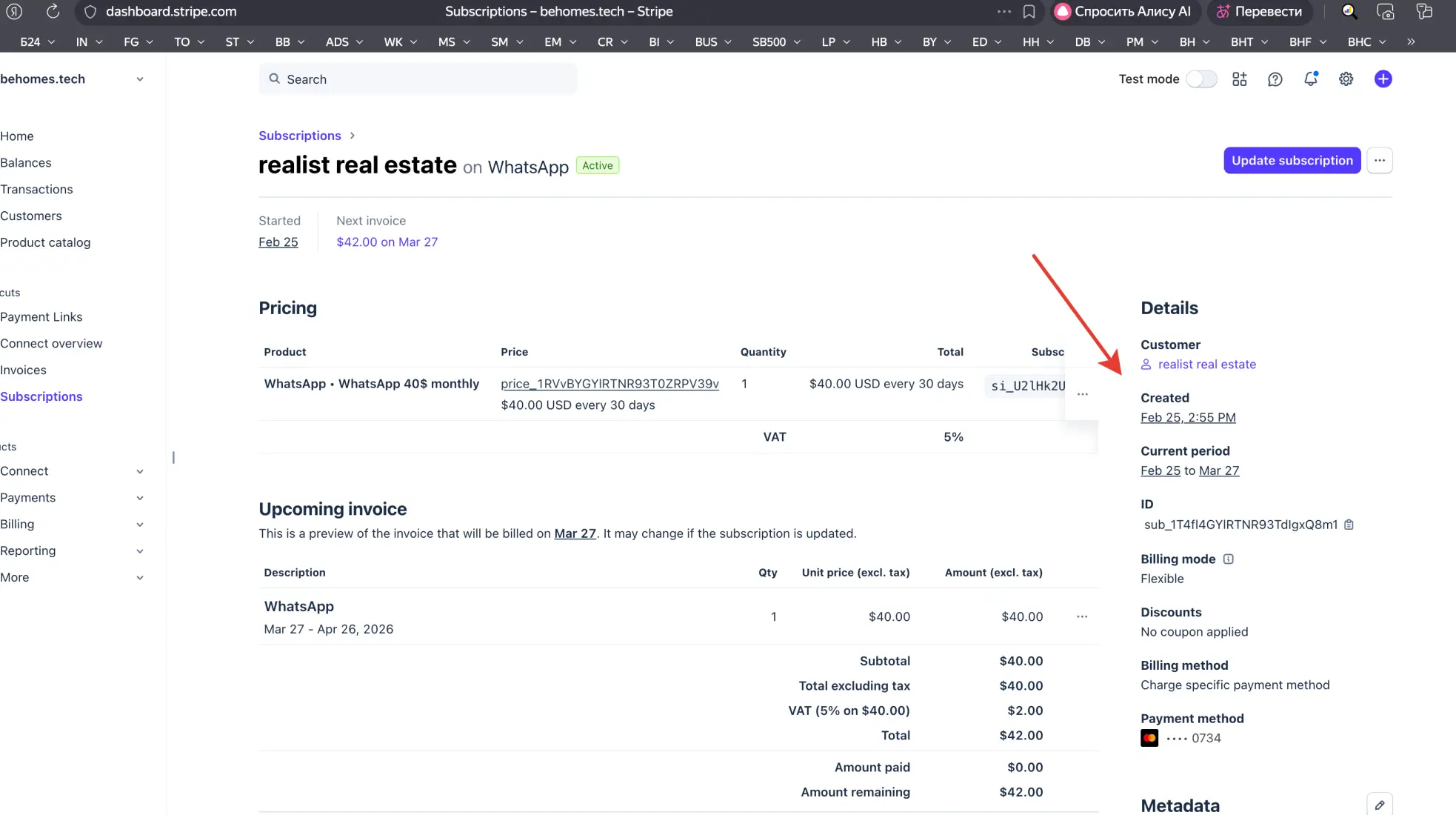This screenshot has height=815, width=1456.
Task: Open the SB500 bookmarks folder dropdown
Action: click(776, 42)
